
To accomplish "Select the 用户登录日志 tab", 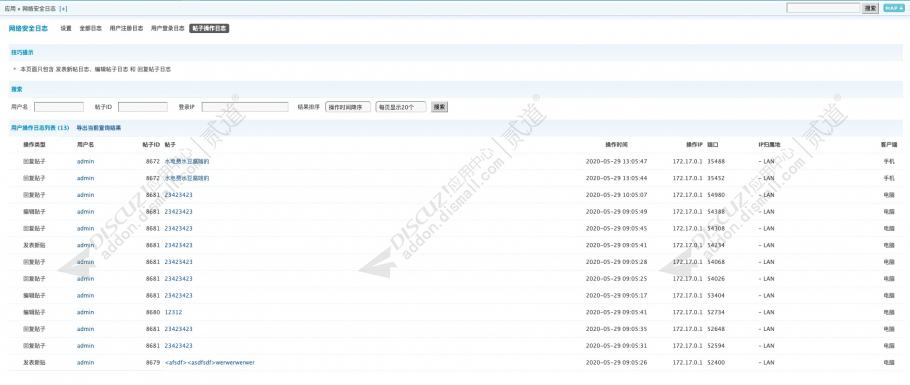I will pos(168,28).
